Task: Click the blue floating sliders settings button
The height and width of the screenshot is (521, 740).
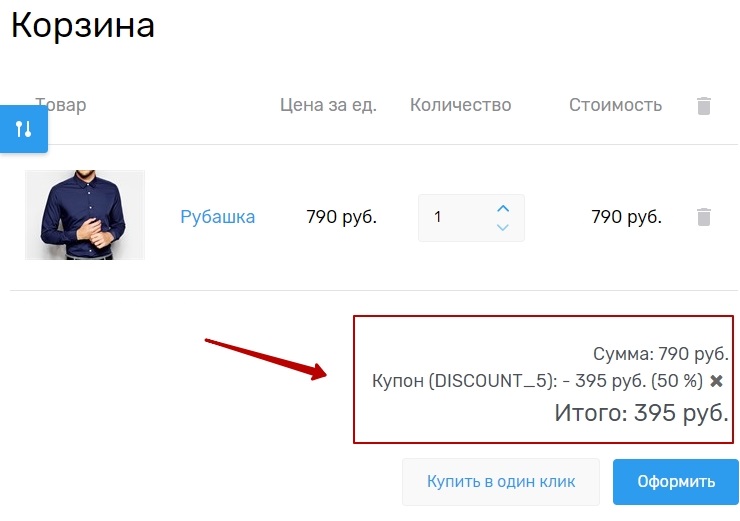Action: pyautogui.click(x=24, y=129)
